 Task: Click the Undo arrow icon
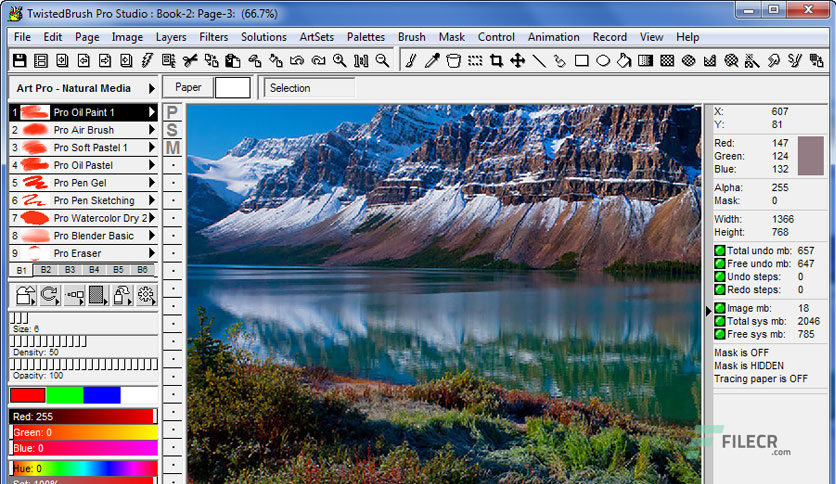pos(296,61)
